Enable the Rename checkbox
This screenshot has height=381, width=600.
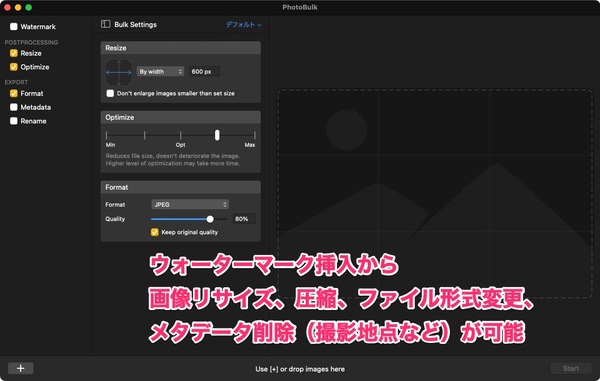[14, 121]
